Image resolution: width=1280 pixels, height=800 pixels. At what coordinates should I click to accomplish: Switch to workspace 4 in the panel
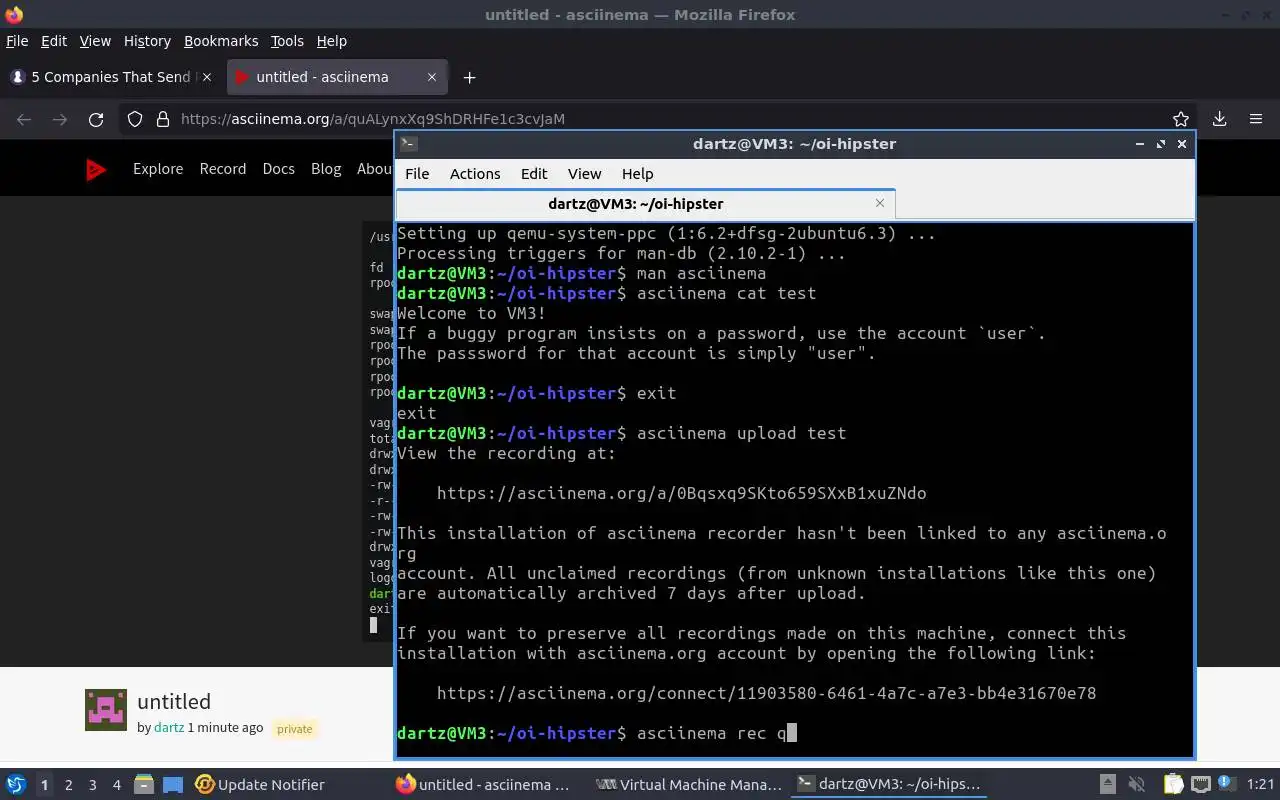117,785
